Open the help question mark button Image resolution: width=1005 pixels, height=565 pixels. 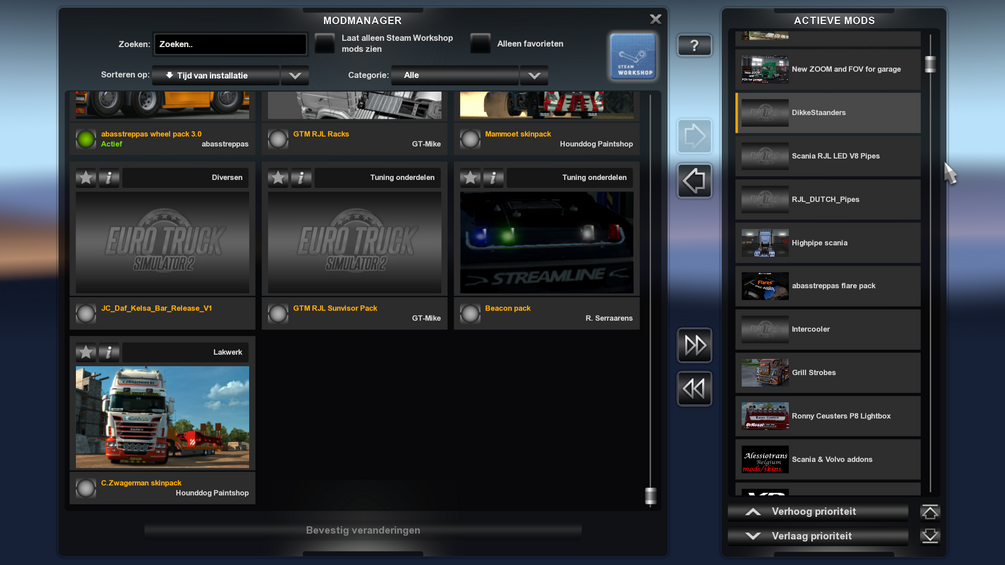pyautogui.click(x=694, y=45)
